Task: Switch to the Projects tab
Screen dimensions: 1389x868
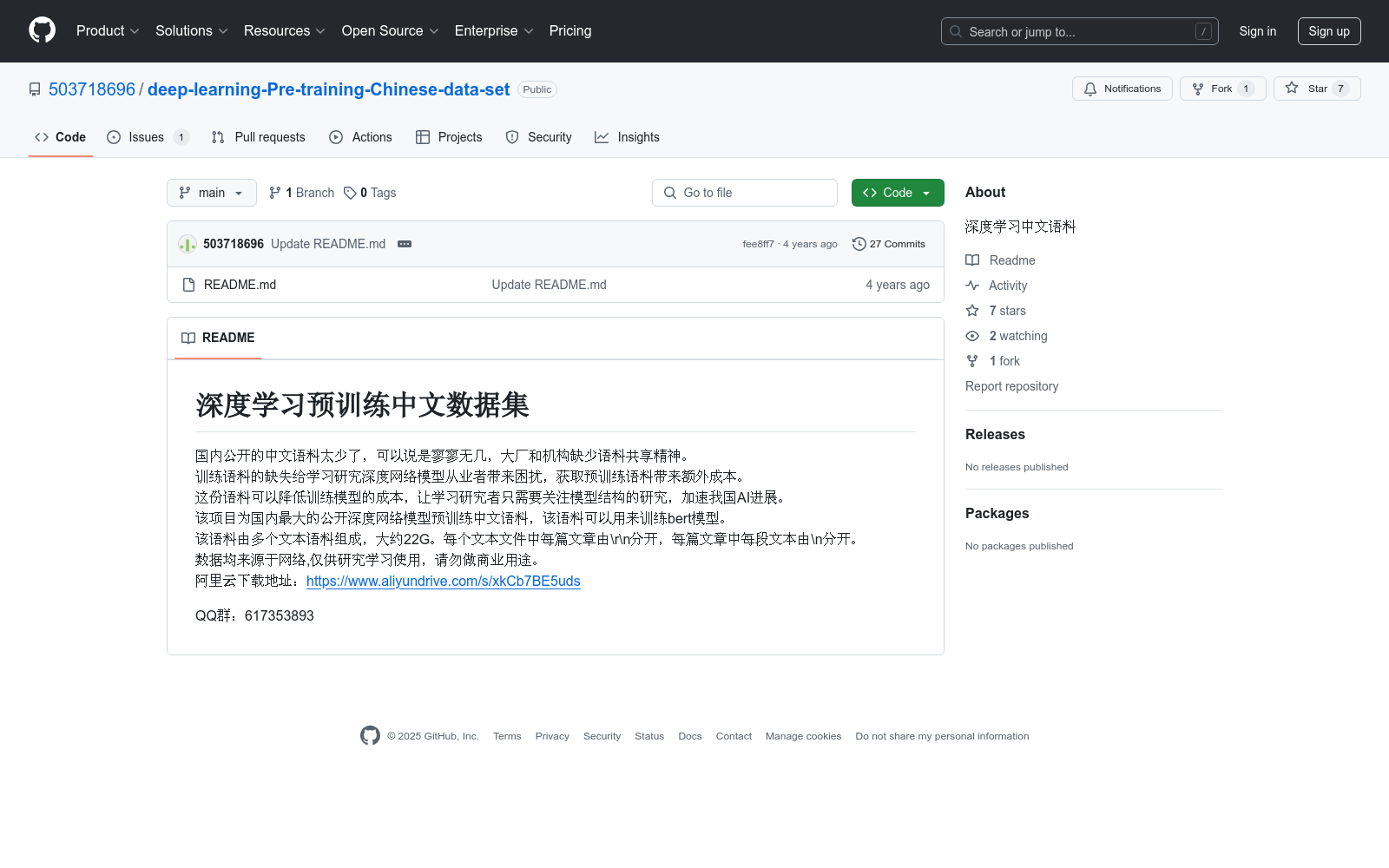Action: click(449, 137)
